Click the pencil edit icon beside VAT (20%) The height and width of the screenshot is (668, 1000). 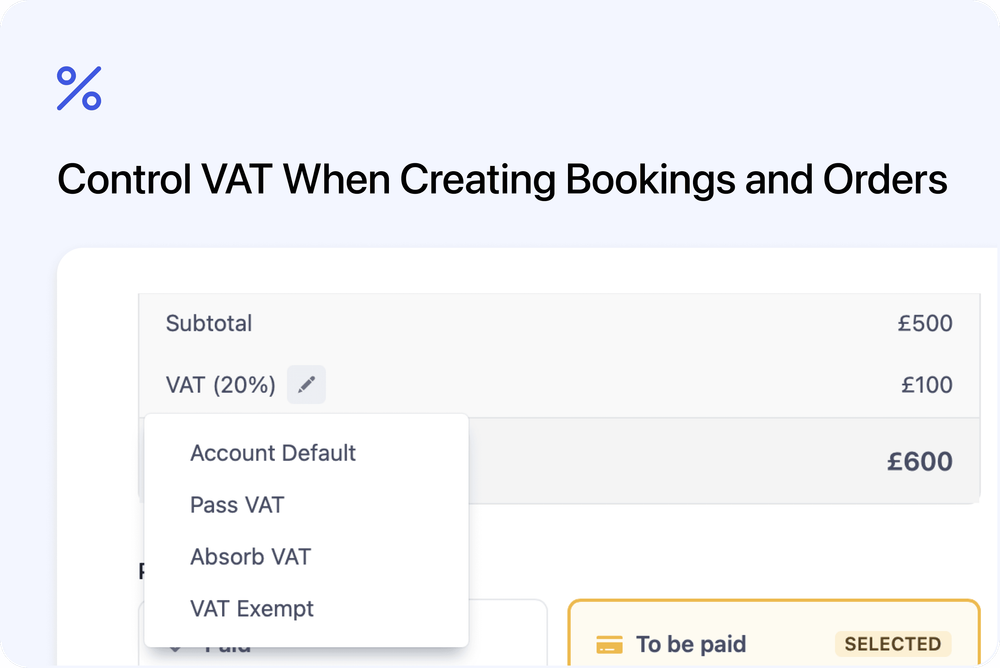tap(306, 384)
